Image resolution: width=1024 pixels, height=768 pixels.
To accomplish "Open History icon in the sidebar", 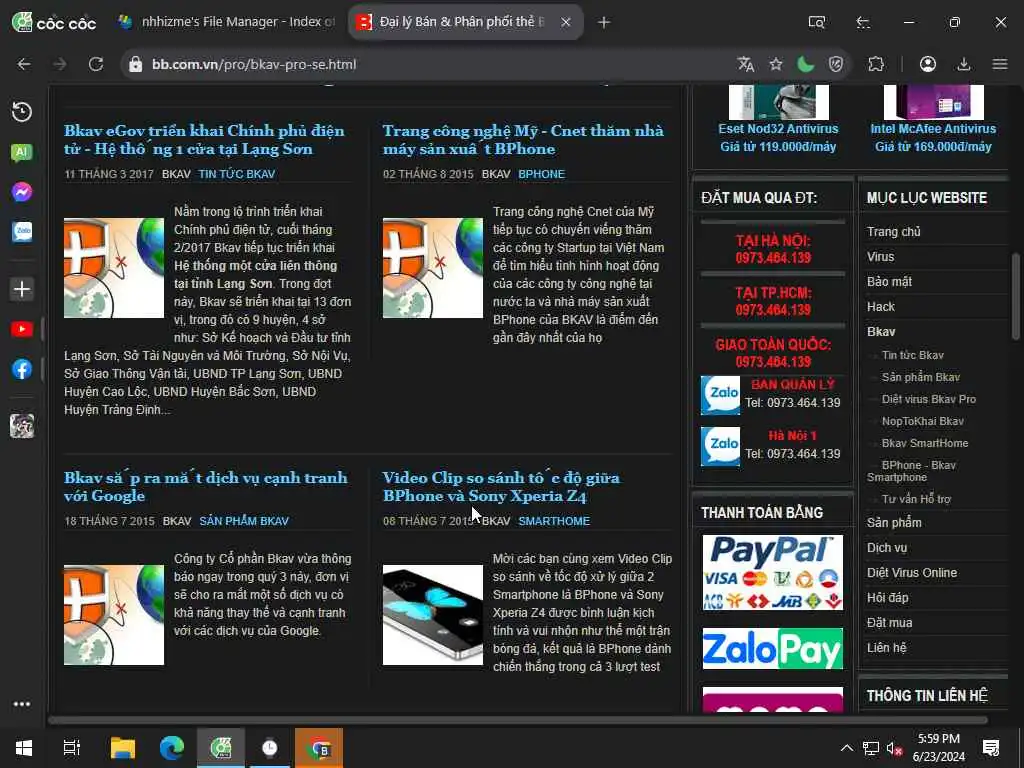I will 22,112.
